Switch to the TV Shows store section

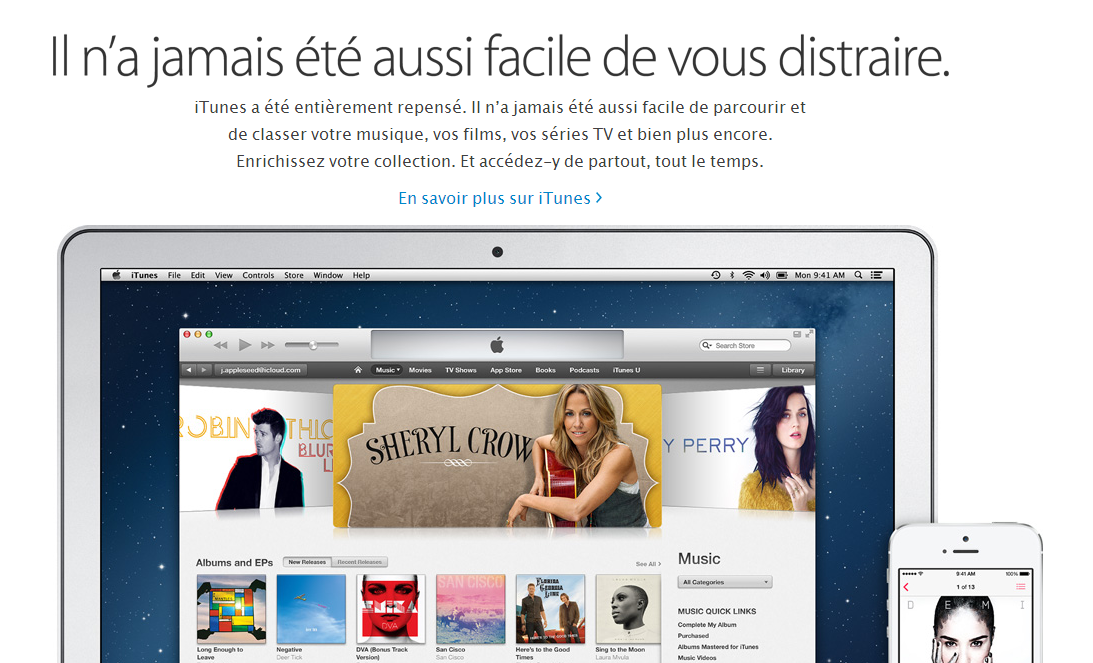(x=461, y=370)
